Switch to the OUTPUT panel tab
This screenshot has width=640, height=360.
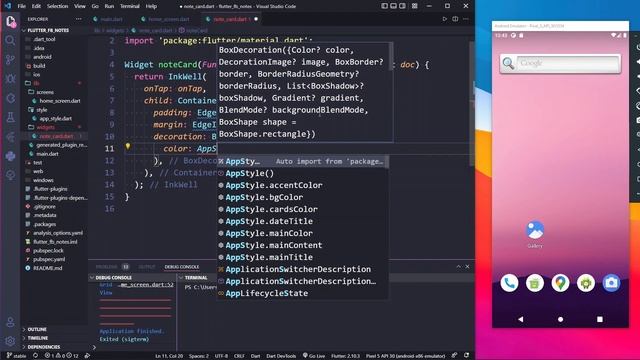point(147,267)
